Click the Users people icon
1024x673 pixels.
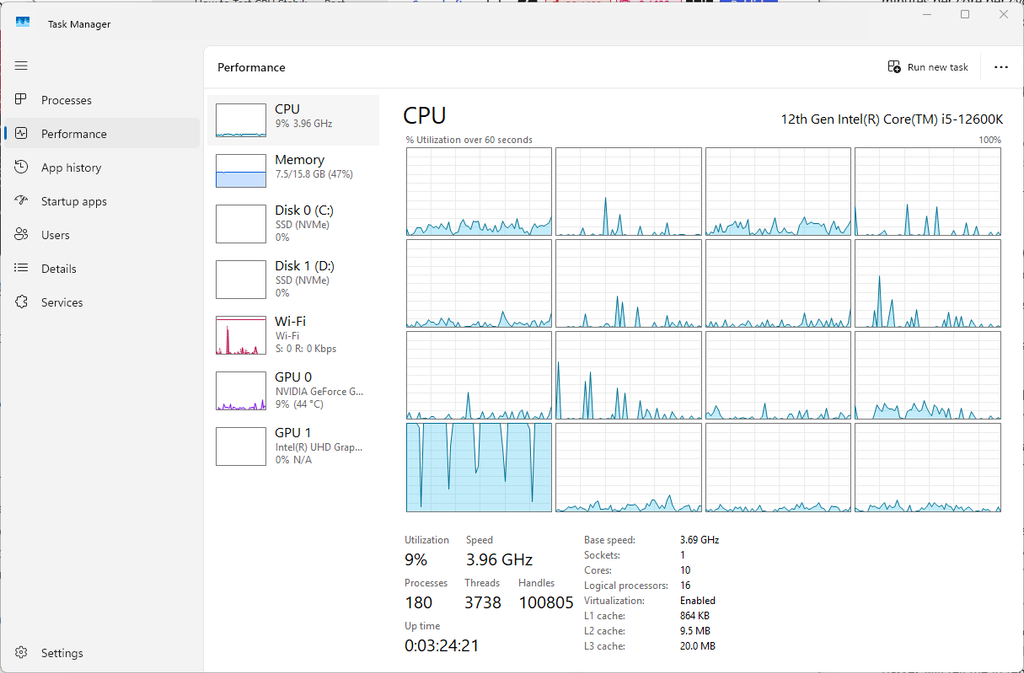point(21,234)
